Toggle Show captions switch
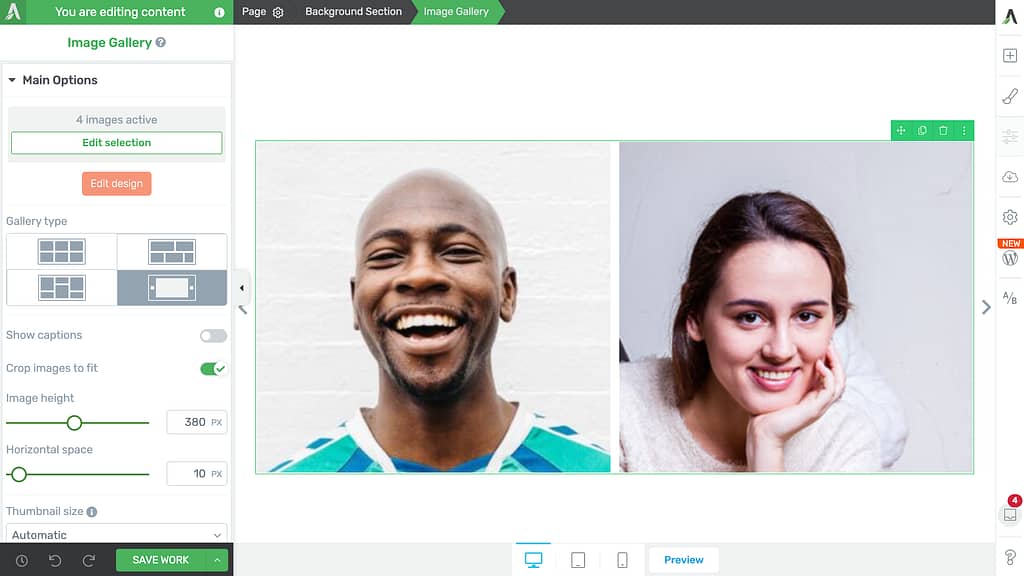This screenshot has height=576, width=1024. 214,336
